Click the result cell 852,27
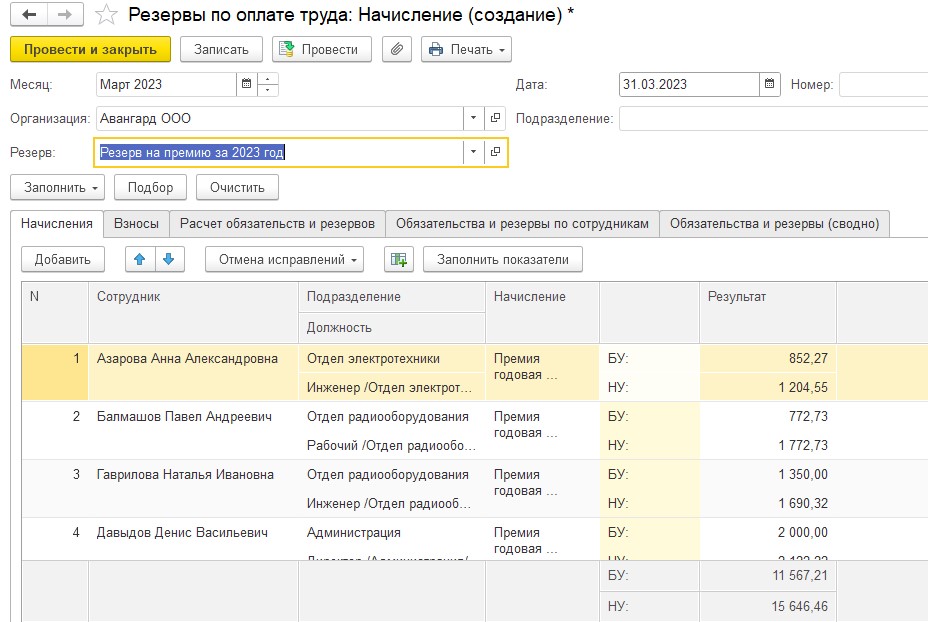 pos(768,359)
